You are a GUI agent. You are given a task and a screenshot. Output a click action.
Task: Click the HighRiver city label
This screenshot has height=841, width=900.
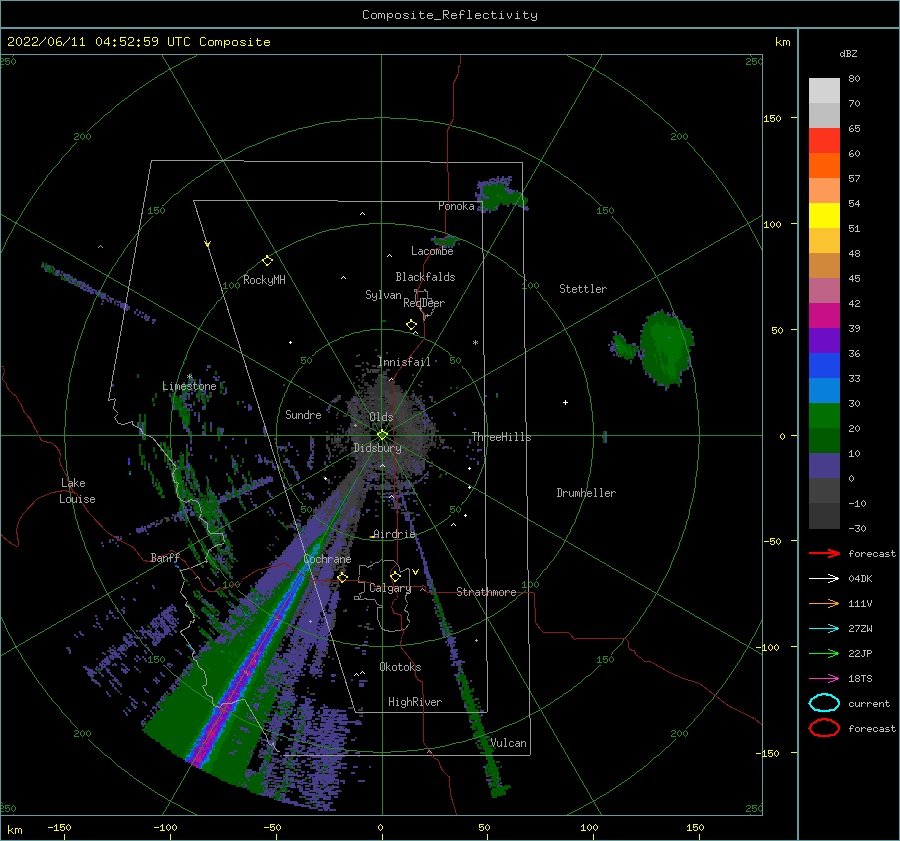point(415,702)
